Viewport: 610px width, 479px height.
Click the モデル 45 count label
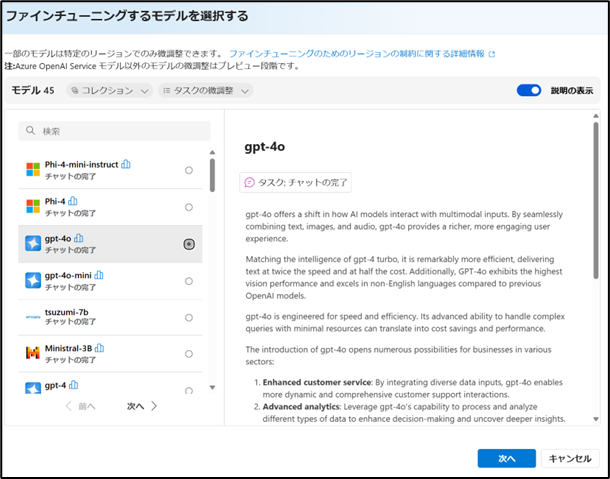coord(33,91)
